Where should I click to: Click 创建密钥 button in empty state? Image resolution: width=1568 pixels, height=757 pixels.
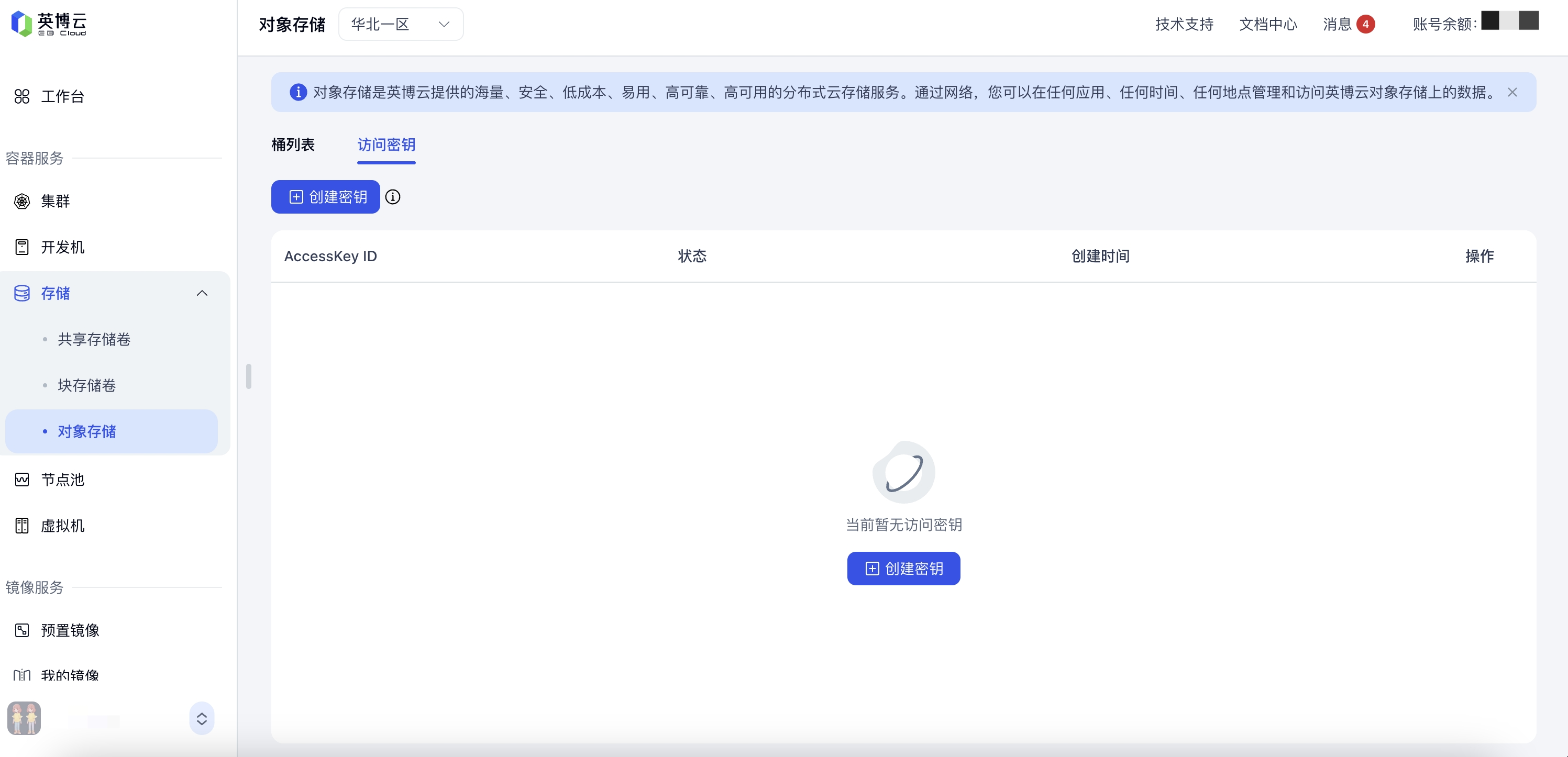903,569
